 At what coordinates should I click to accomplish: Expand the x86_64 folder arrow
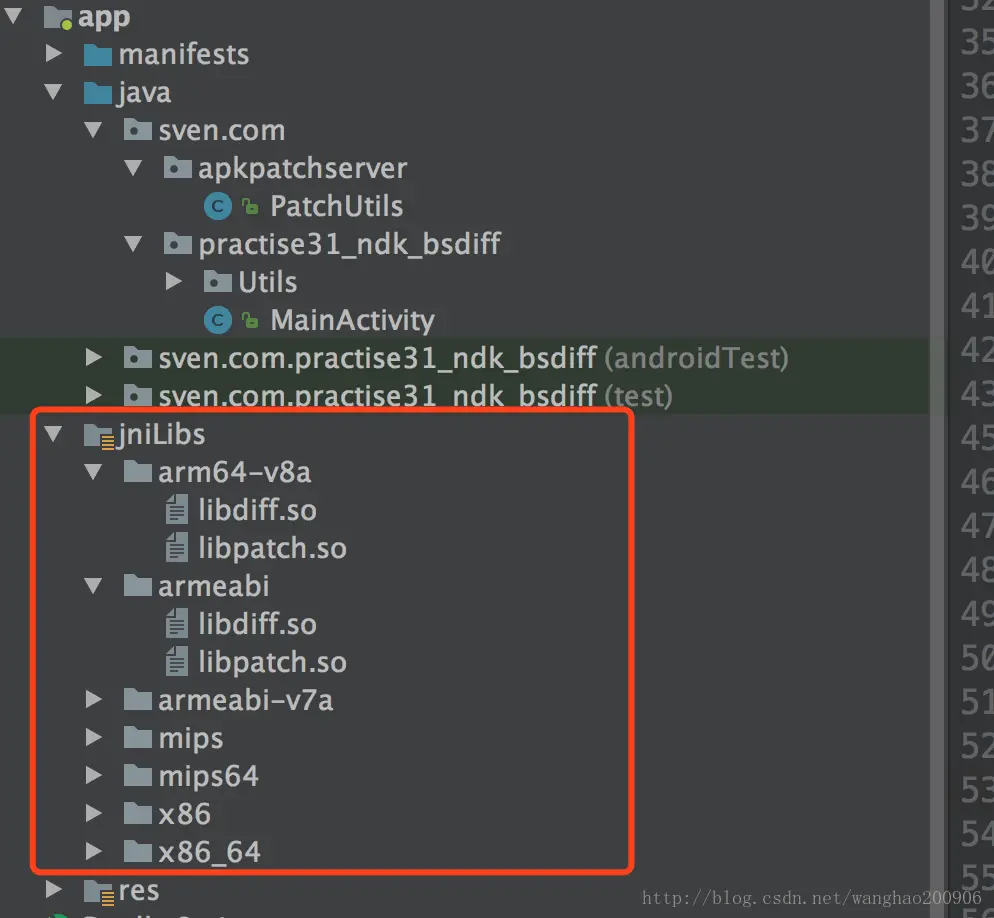[94, 851]
